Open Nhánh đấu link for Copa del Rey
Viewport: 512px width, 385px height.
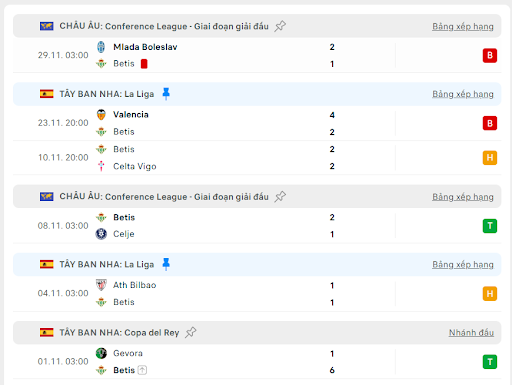click(x=471, y=333)
